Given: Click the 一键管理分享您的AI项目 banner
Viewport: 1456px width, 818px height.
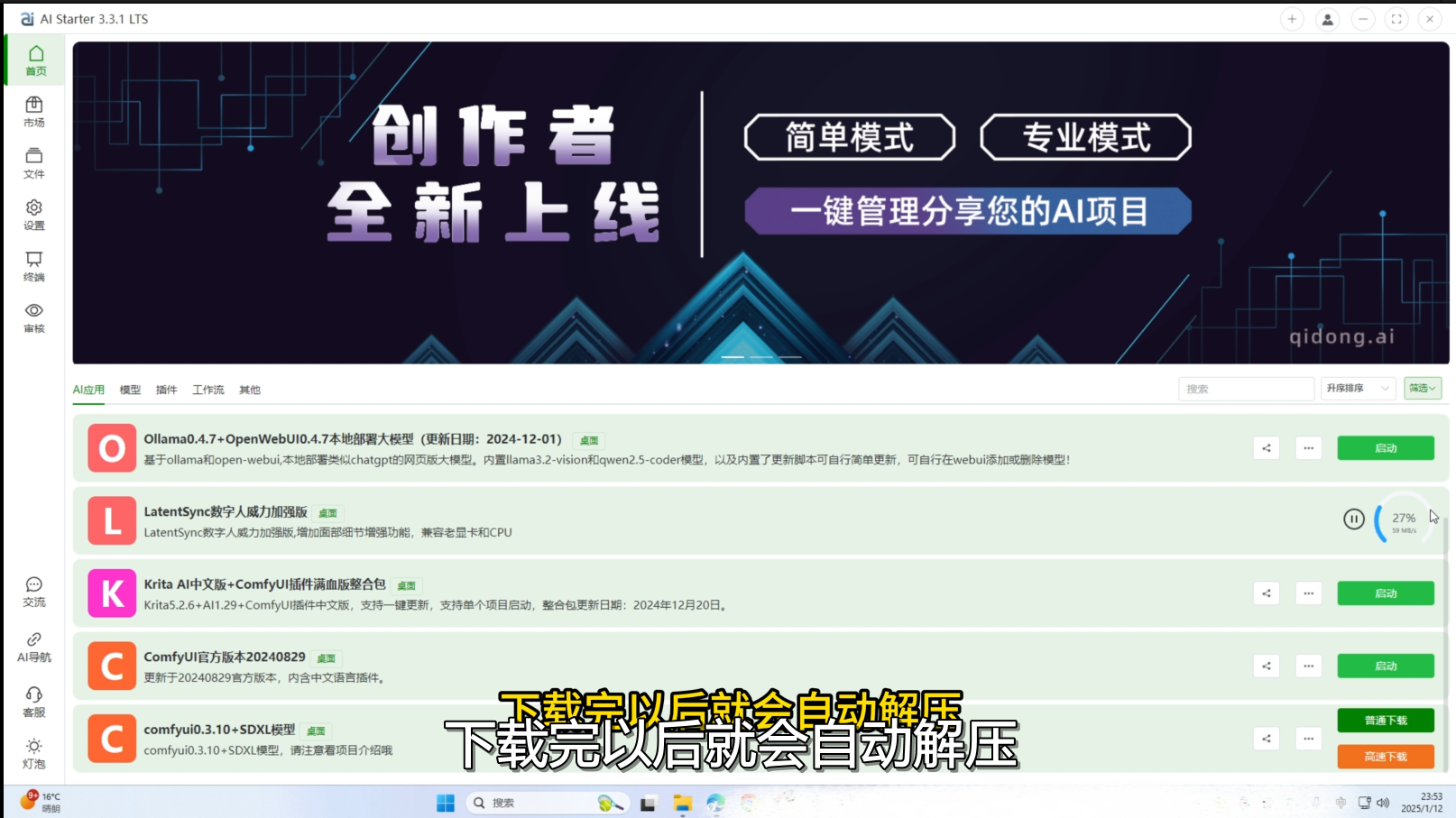Looking at the screenshot, I should pos(968,211).
